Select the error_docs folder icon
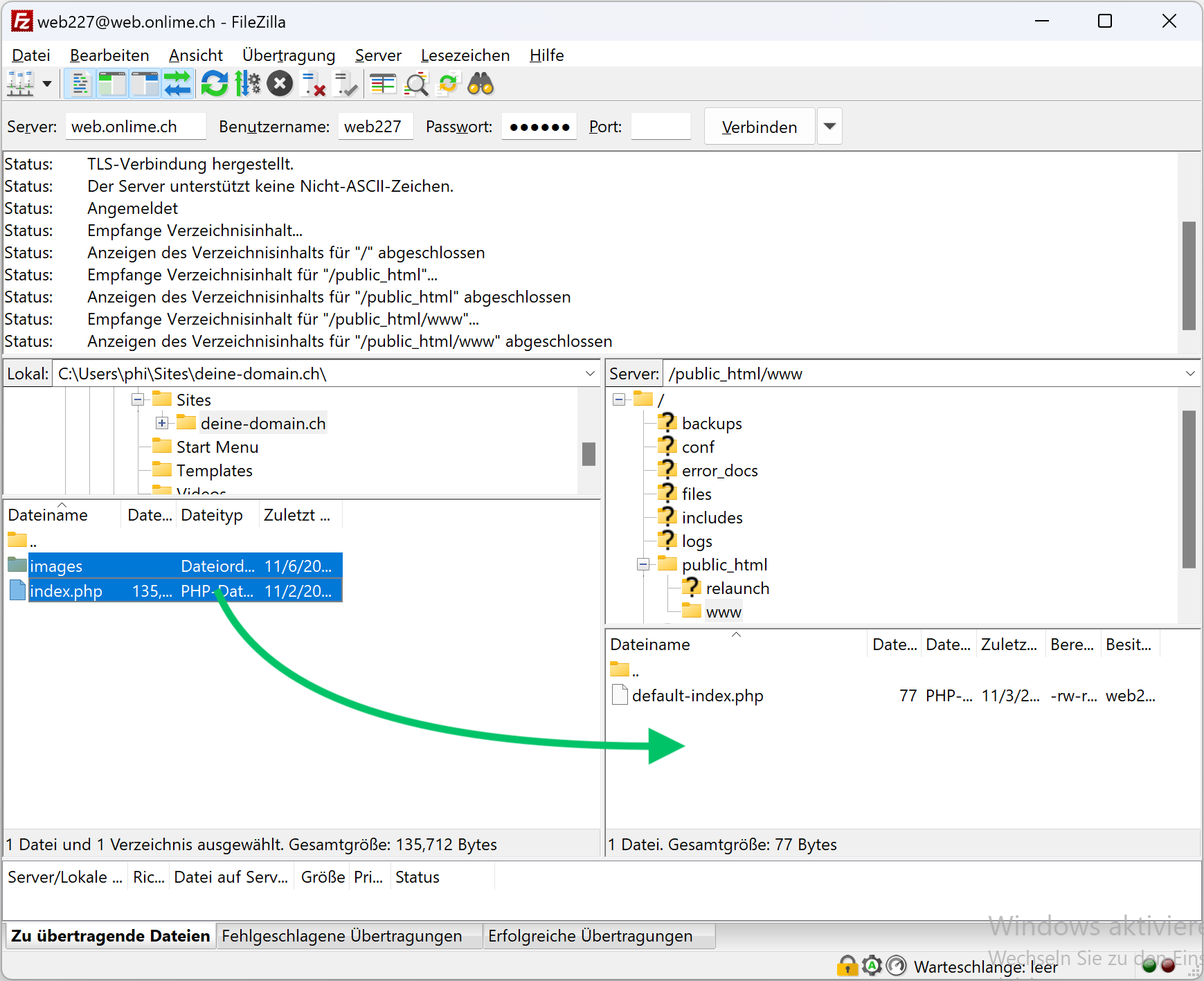Viewport: 1204px width, 981px height. 667,469
